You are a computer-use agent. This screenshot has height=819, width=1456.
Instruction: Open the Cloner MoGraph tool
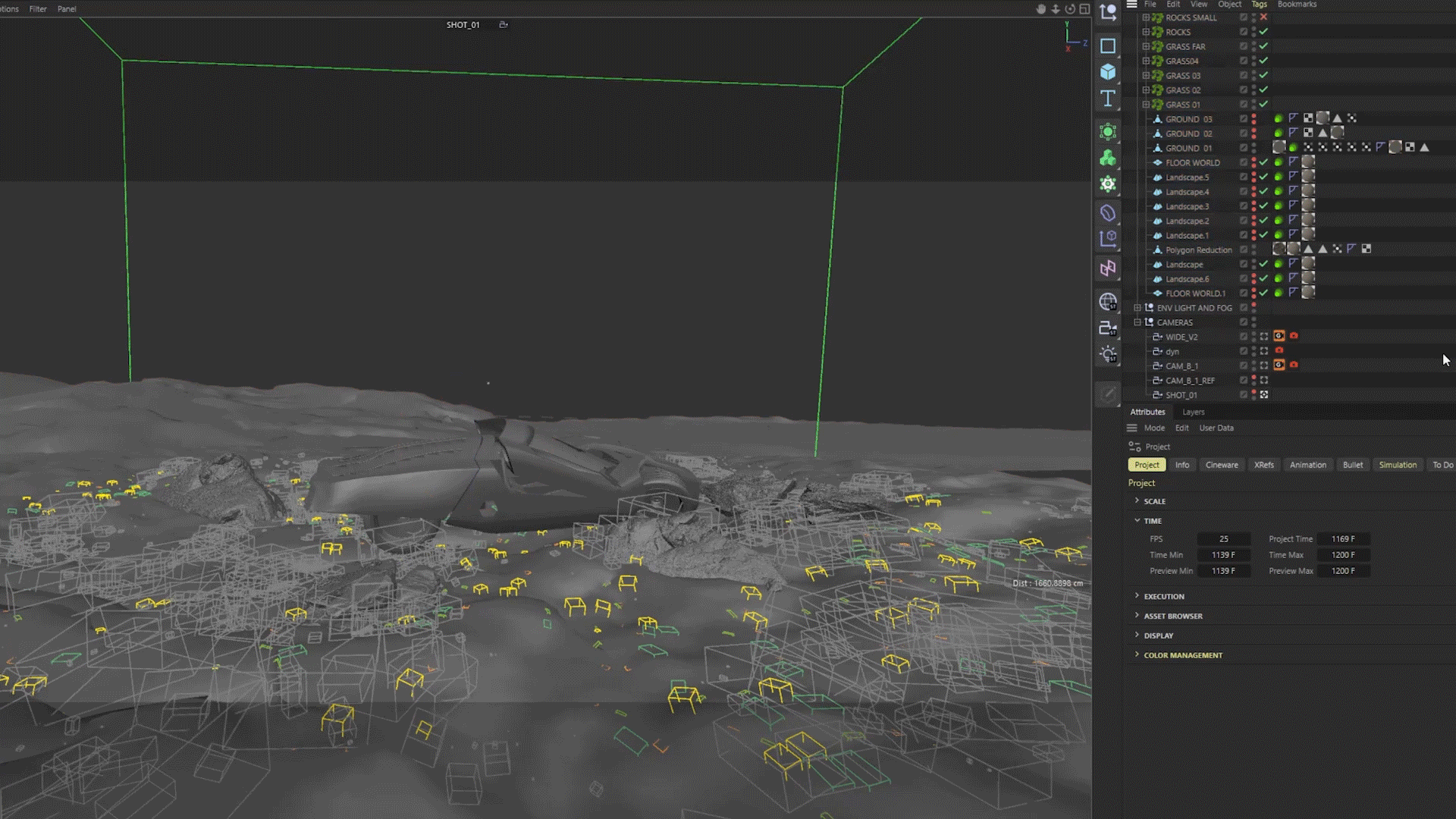(1108, 158)
